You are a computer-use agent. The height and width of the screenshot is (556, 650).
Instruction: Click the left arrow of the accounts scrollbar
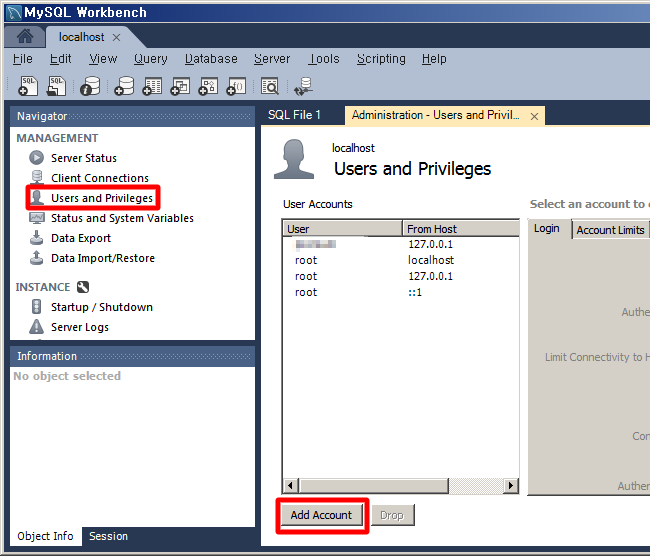(291, 485)
